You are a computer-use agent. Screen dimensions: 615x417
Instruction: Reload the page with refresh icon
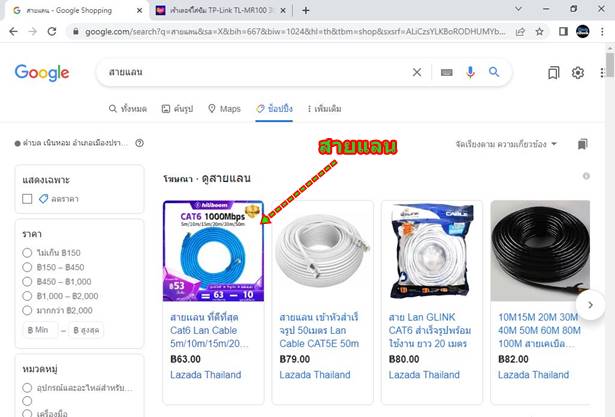coord(52,32)
